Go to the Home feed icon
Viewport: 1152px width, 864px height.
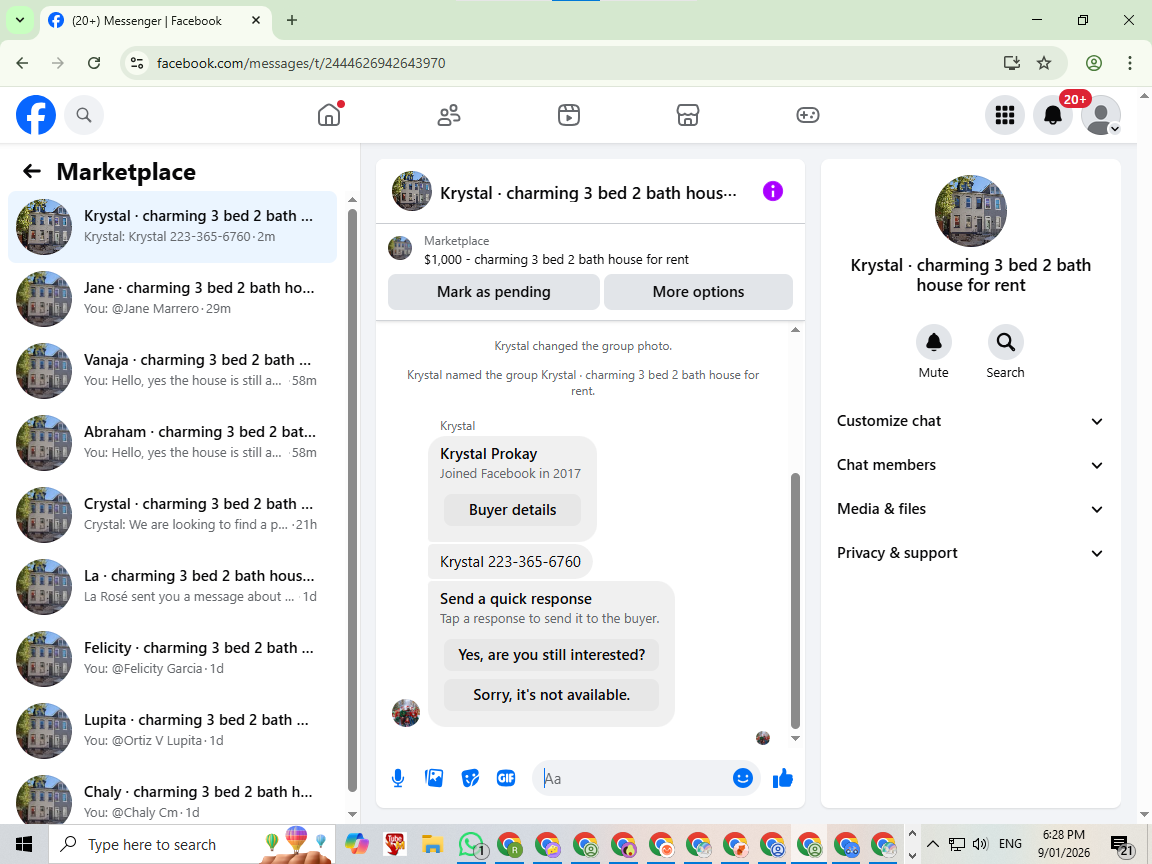click(329, 115)
